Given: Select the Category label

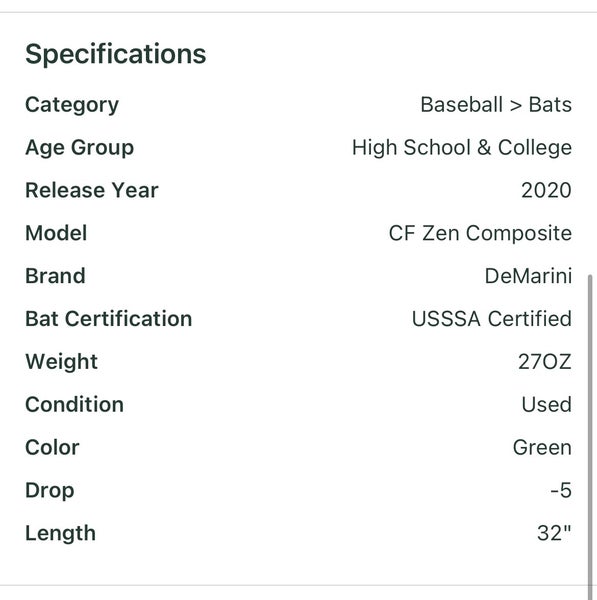Looking at the screenshot, I should tap(72, 105).
